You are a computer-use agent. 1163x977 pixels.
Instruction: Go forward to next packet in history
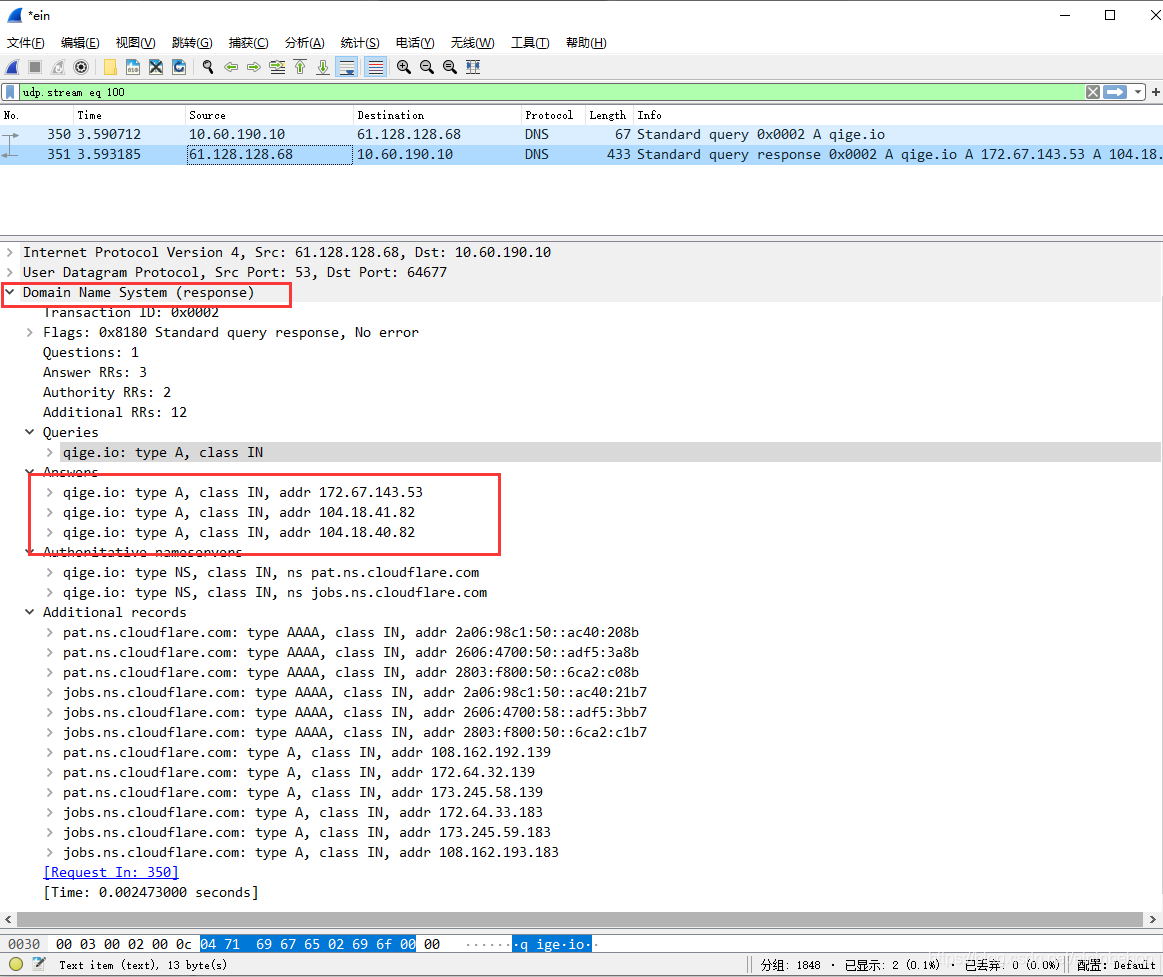coord(254,68)
